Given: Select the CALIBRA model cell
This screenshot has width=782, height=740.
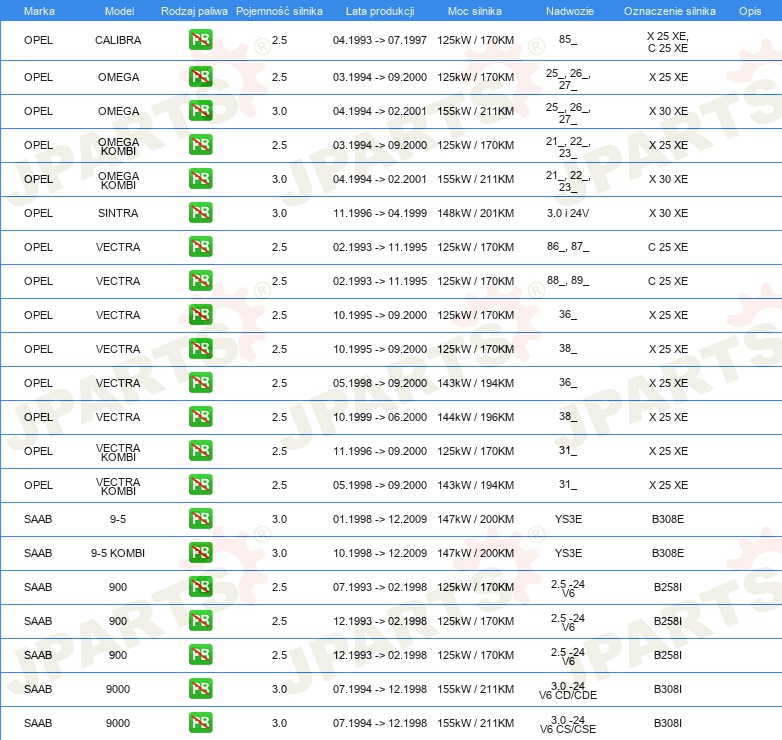Looking at the screenshot, I should 118,40.
